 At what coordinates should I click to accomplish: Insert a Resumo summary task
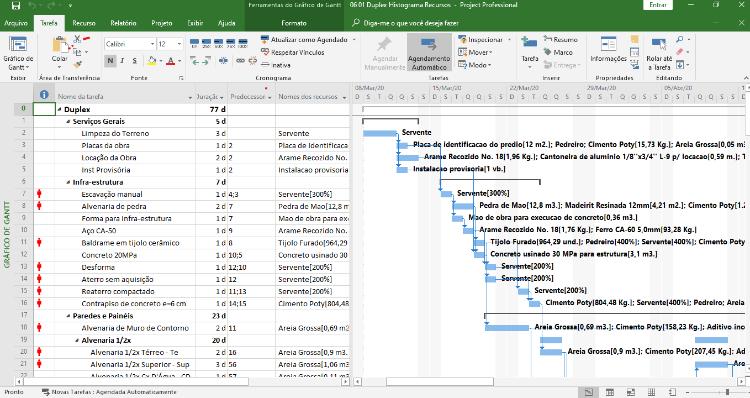(561, 40)
